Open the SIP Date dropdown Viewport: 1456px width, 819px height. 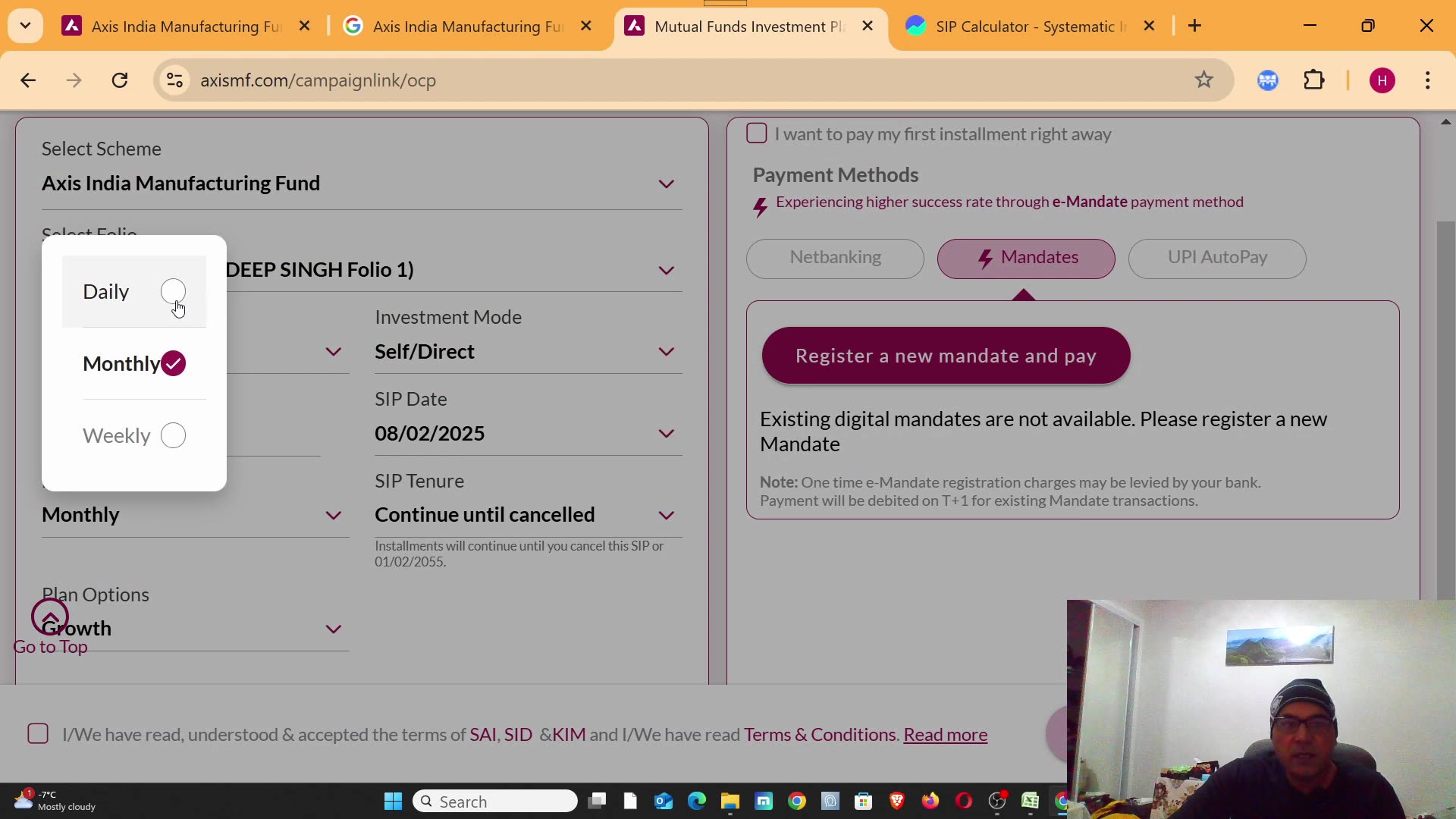(667, 433)
